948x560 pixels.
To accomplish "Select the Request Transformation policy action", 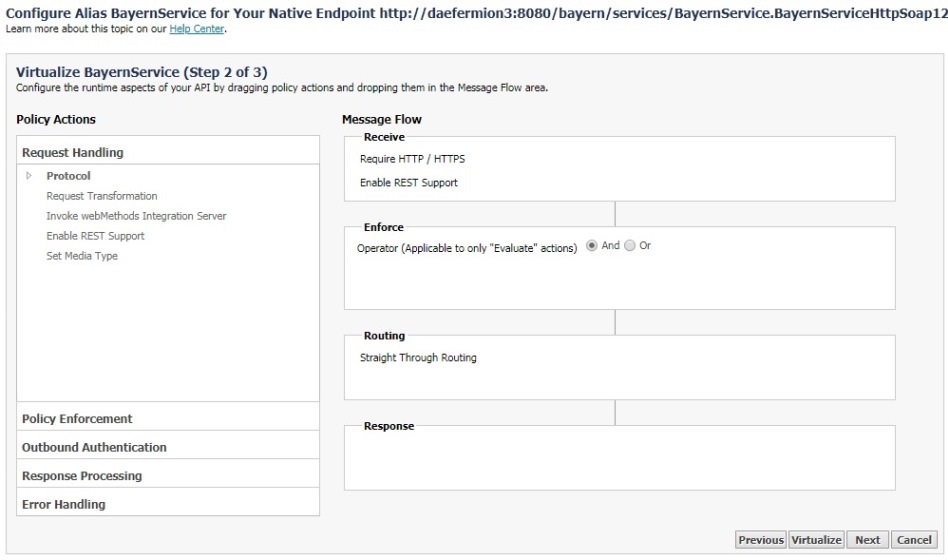I will 102,196.
